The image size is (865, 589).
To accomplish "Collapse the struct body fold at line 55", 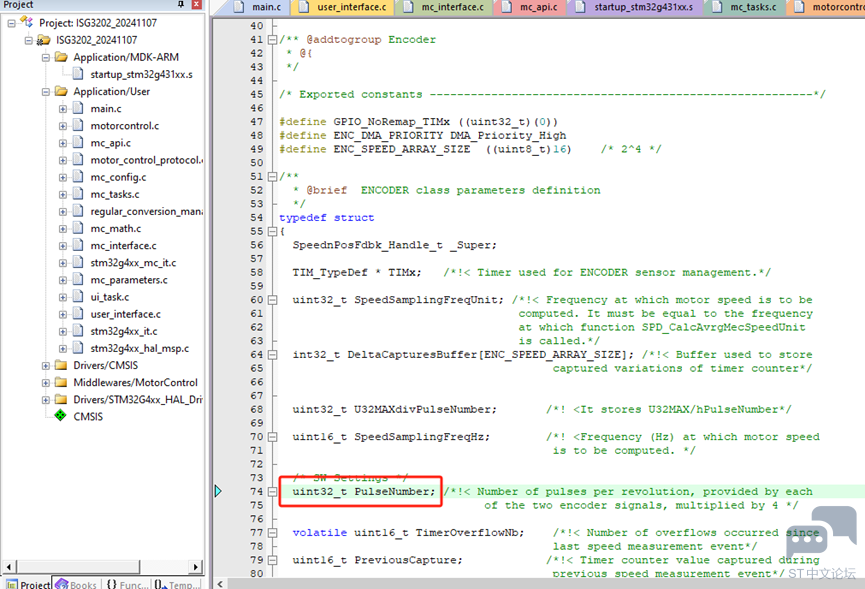I will click(x=272, y=231).
